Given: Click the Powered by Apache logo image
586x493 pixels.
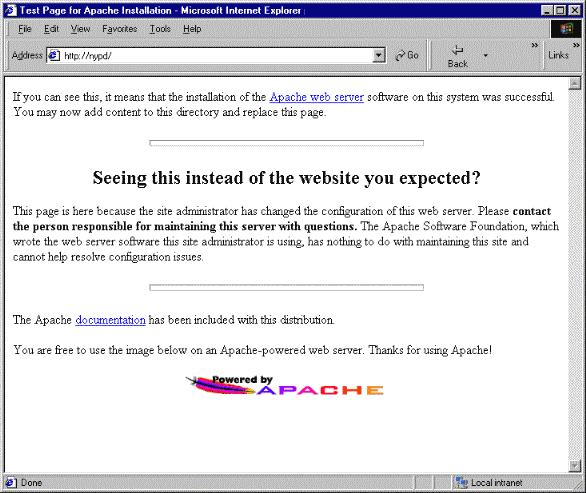Looking at the screenshot, I should point(284,385).
